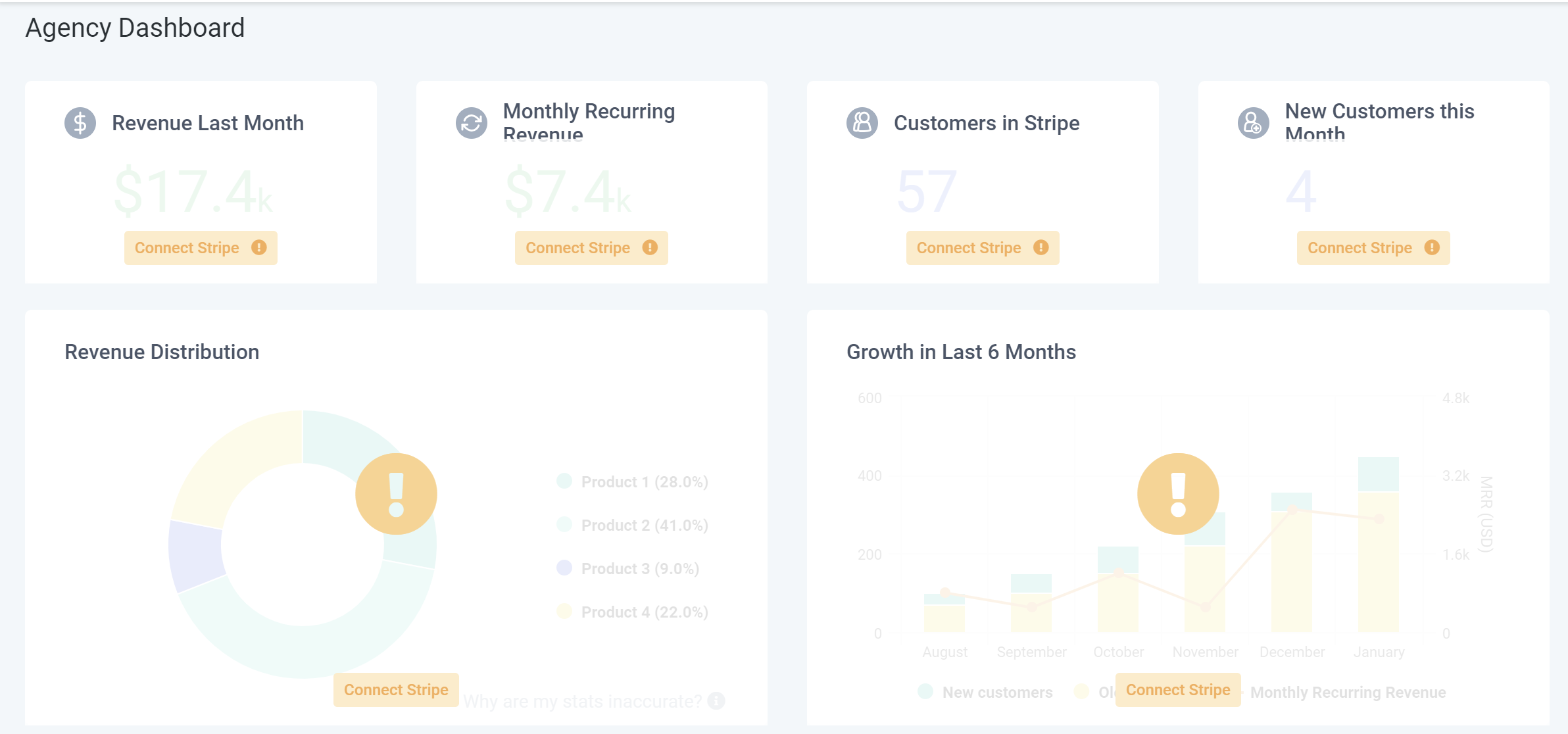Click the add-user icon beside New Customers this Month
Image resolution: width=1568 pixels, height=734 pixels.
click(1253, 123)
